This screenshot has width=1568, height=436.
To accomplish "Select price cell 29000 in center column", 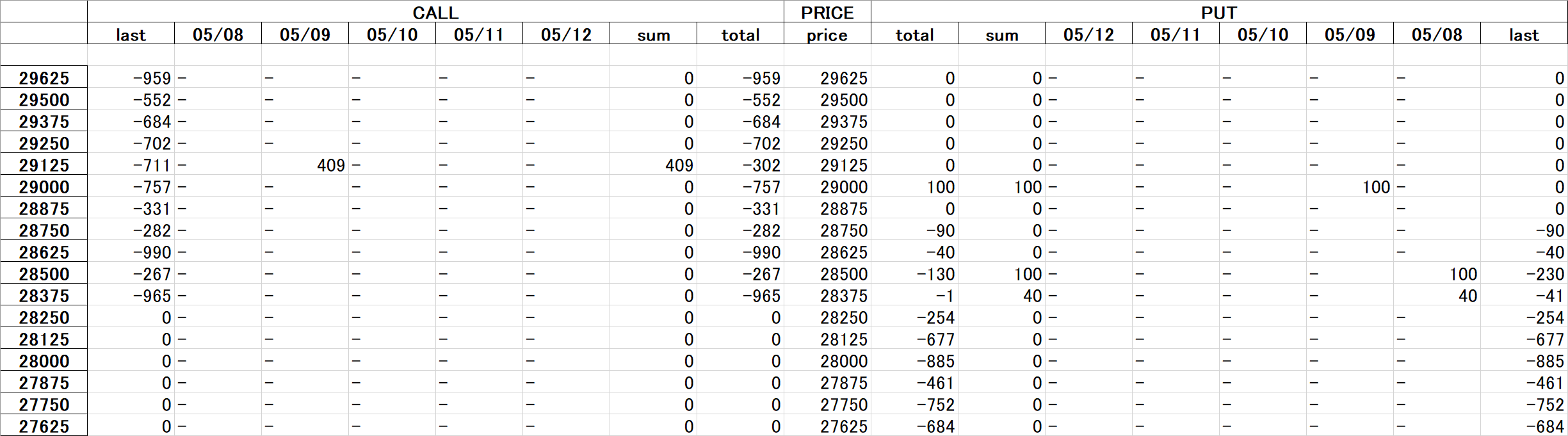I will click(827, 186).
